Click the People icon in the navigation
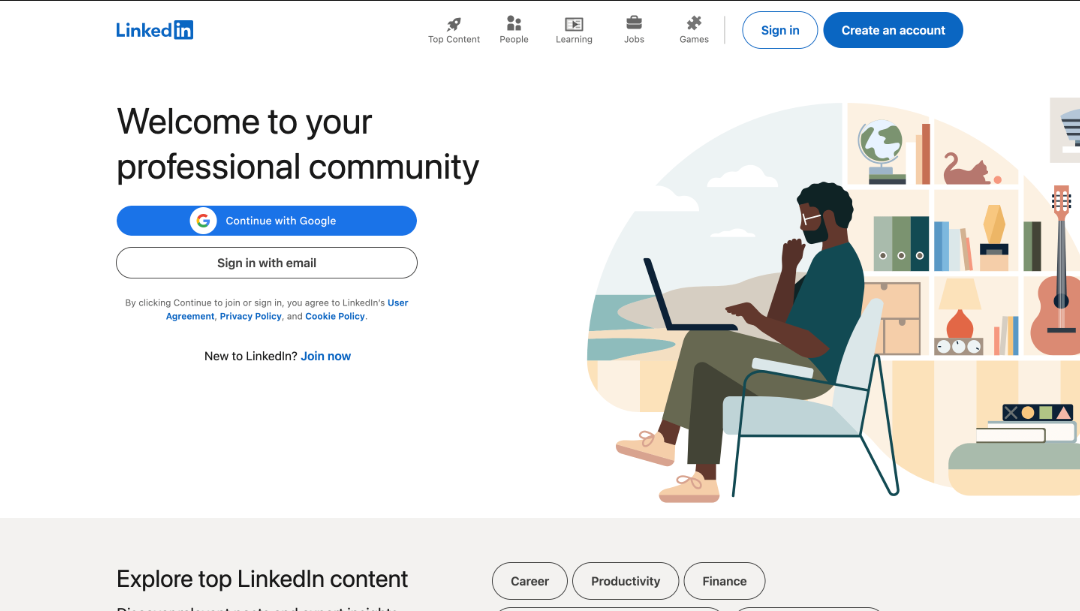 click(513, 23)
